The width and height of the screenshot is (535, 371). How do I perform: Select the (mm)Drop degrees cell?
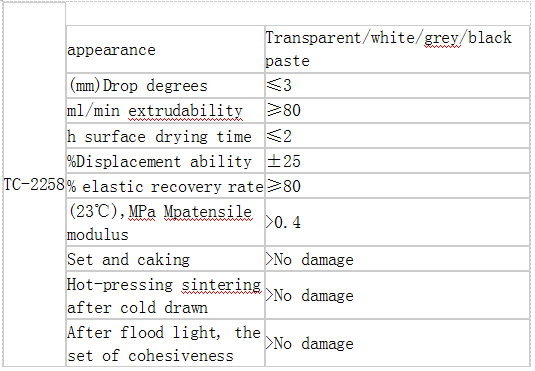[x=165, y=85]
